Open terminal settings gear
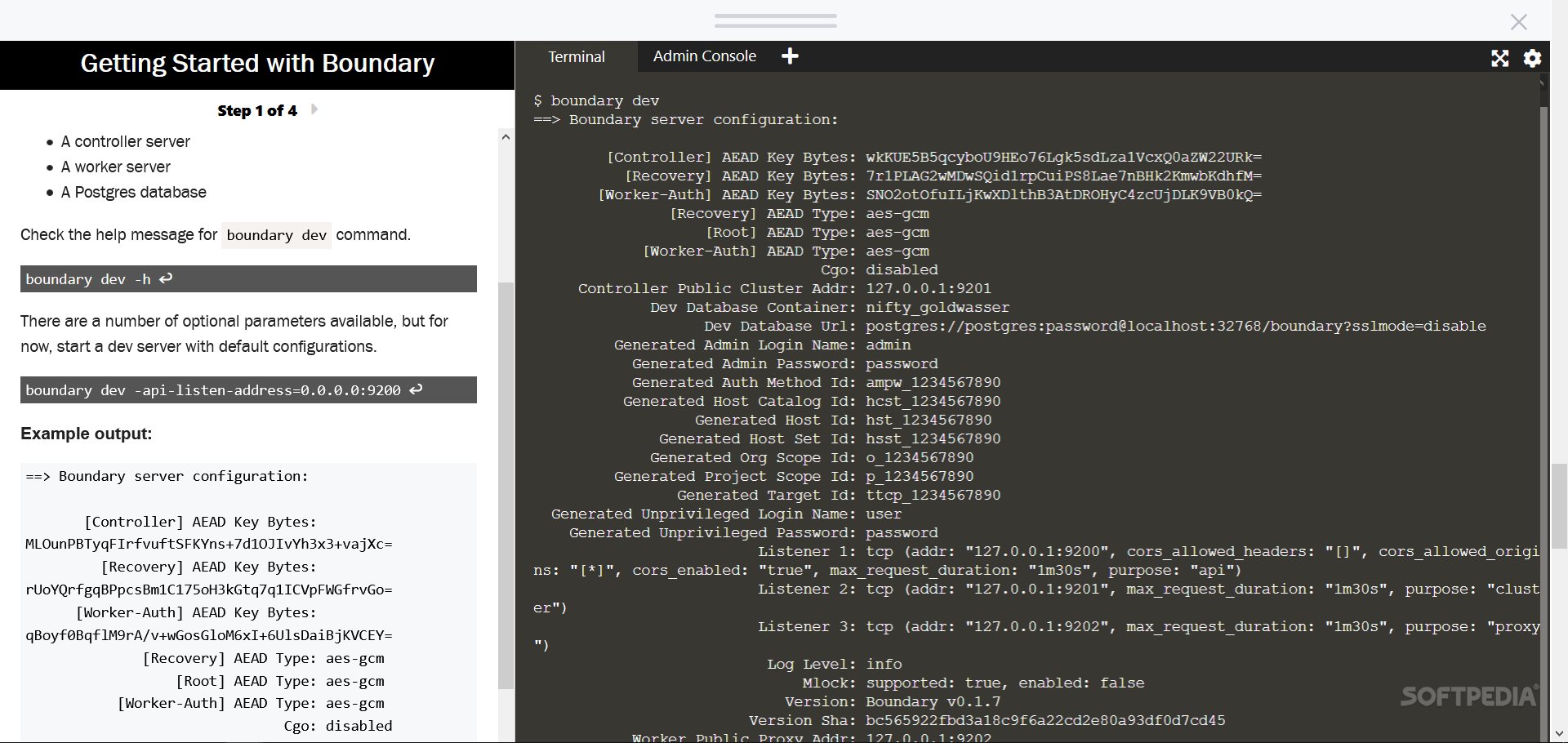Image resolution: width=1568 pixels, height=743 pixels. (x=1533, y=58)
